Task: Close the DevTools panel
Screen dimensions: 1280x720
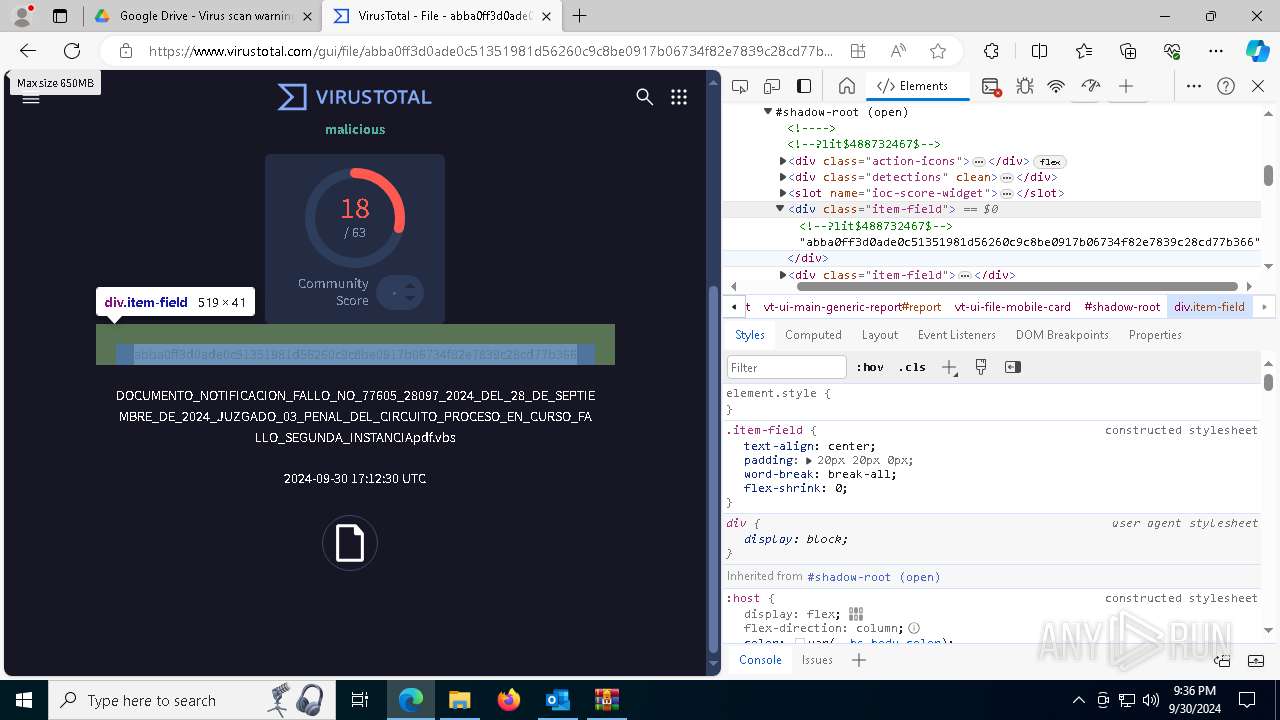Action: point(1258,86)
